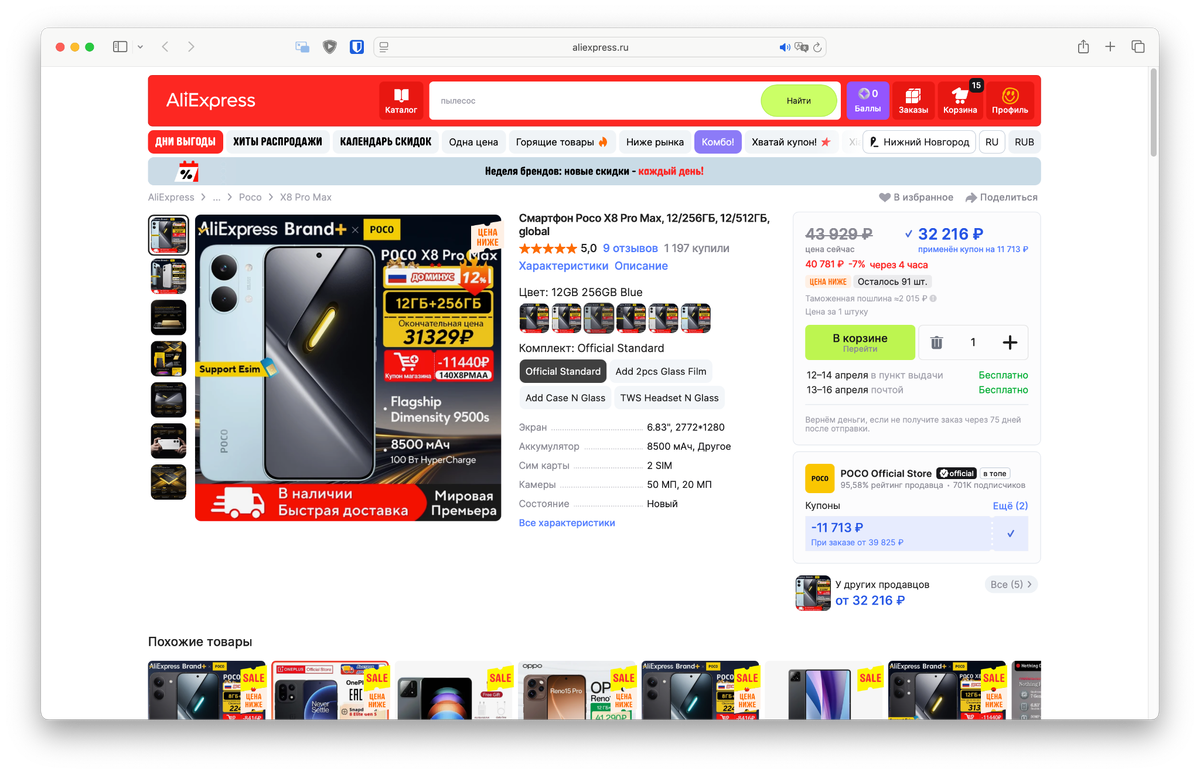The image size is (1200, 774).
Task: Open Корзина cart icon
Action: (960, 100)
